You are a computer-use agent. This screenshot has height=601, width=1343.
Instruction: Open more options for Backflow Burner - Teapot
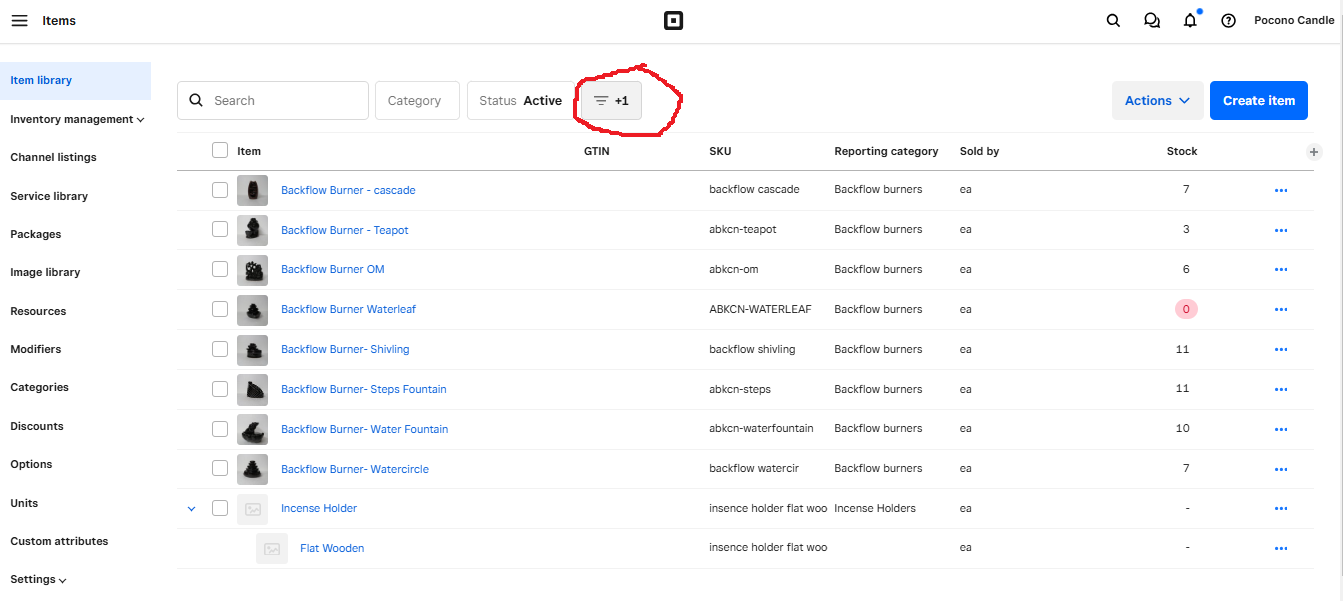point(1281,230)
